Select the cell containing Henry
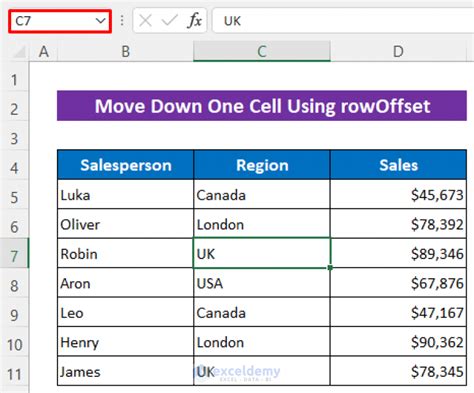This screenshot has width=474, height=393. [x=125, y=342]
